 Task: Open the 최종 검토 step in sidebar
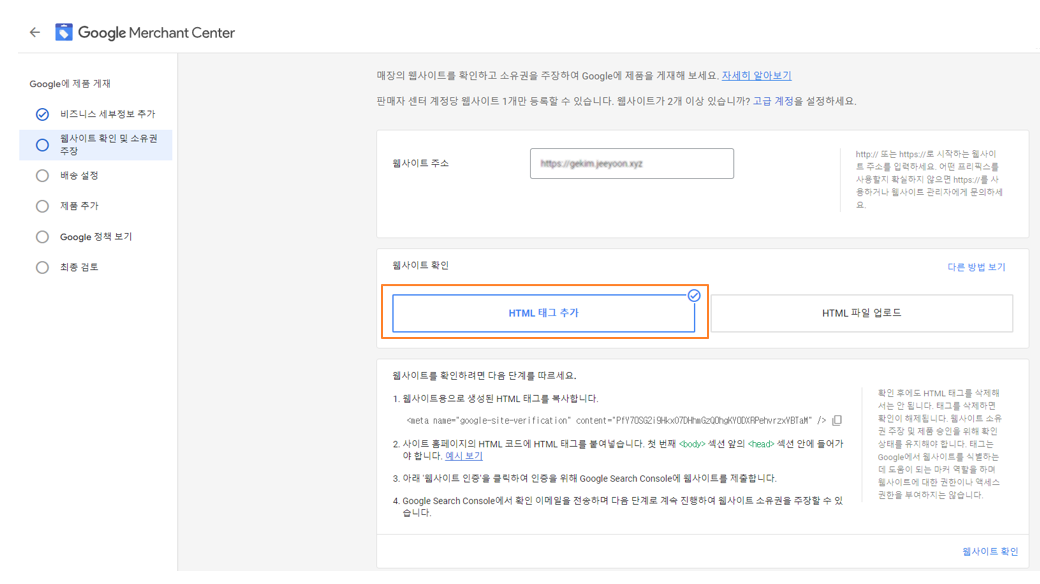79,268
